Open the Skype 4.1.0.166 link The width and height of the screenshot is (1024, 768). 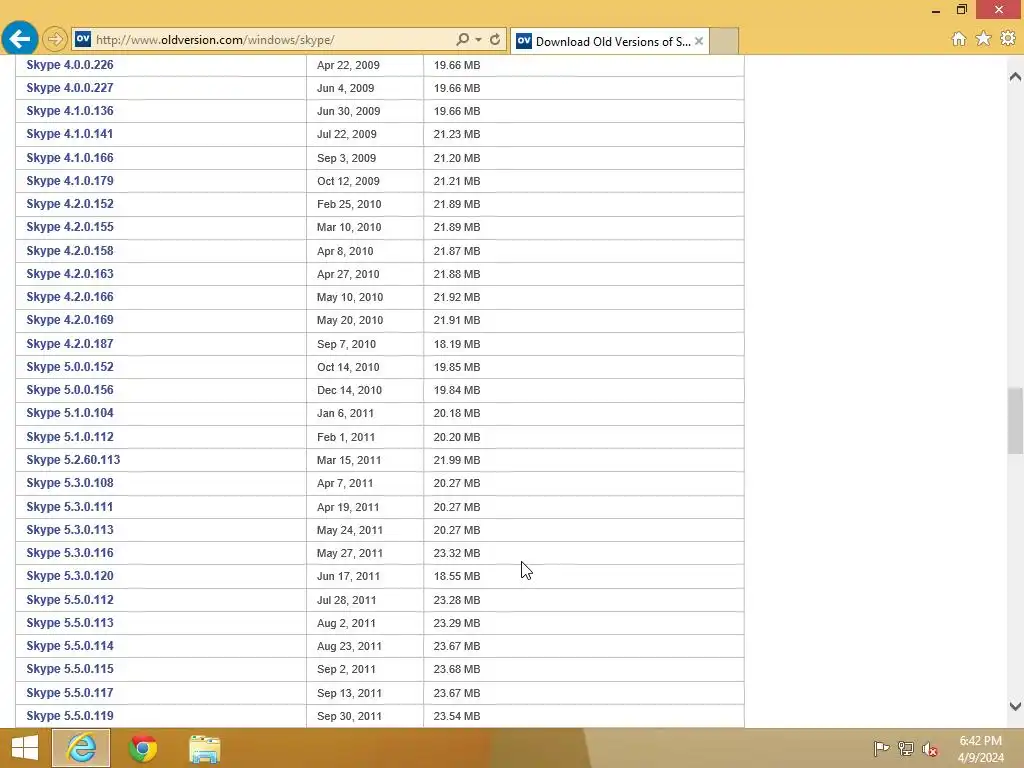[70, 157]
